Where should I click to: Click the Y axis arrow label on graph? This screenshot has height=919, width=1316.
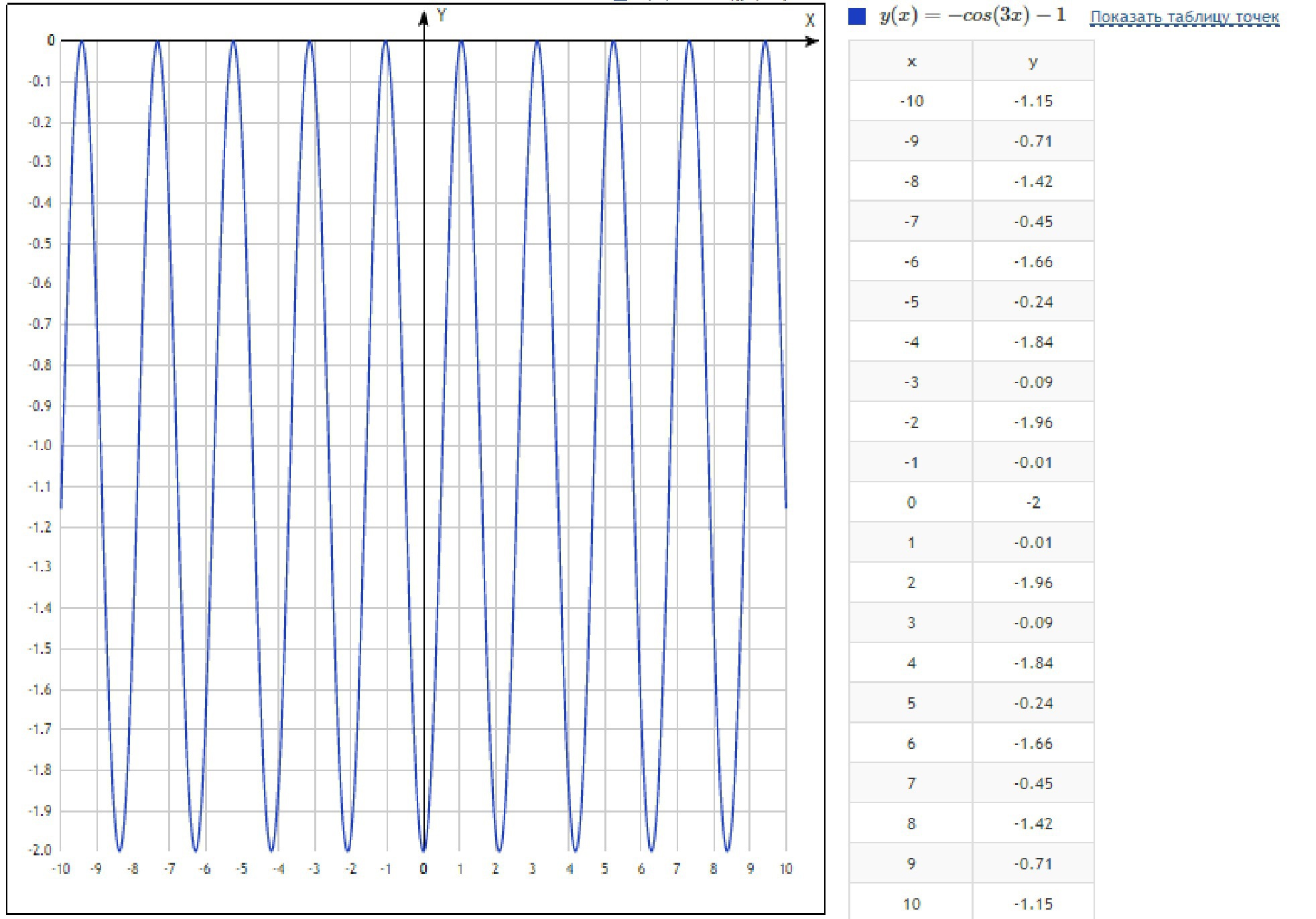pyautogui.click(x=441, y=15)
